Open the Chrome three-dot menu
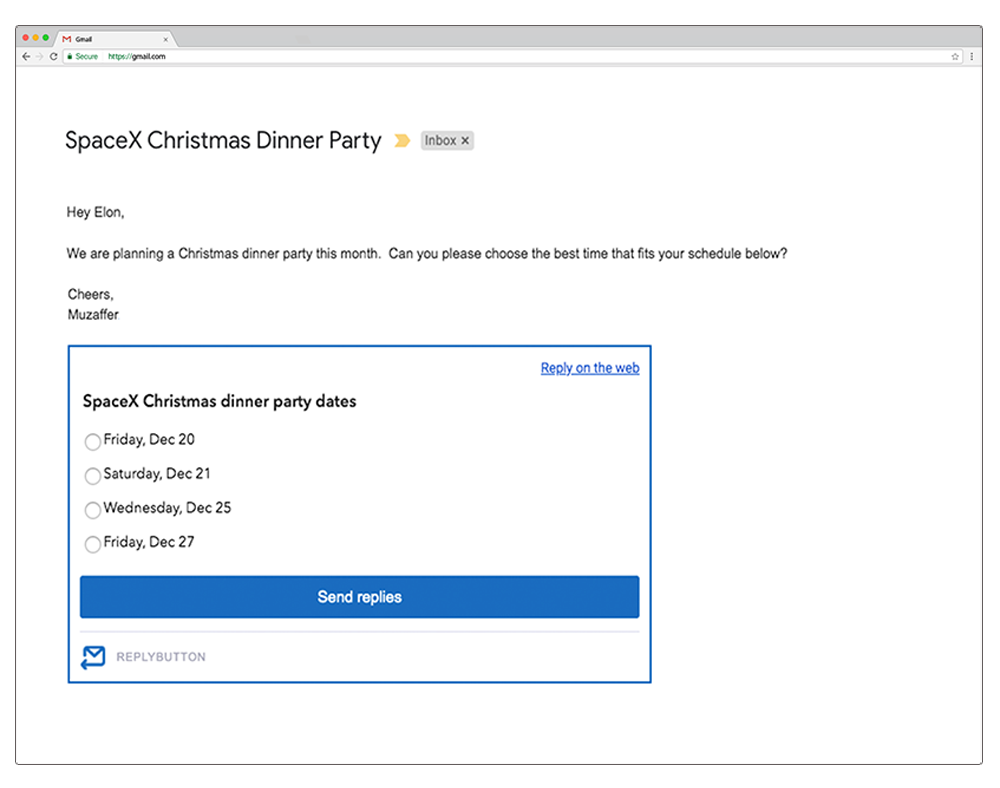The height and width of the screenshot is (788, 1000). coord(971,57)
